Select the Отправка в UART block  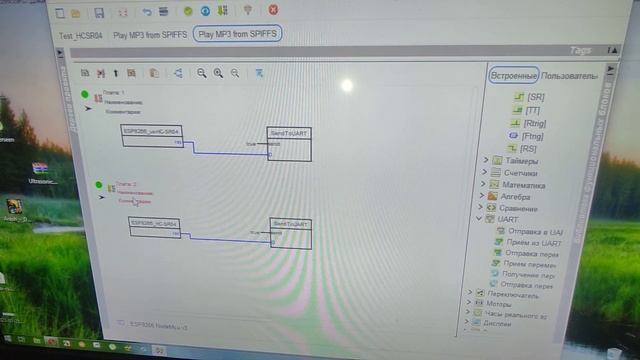(530, 232)
